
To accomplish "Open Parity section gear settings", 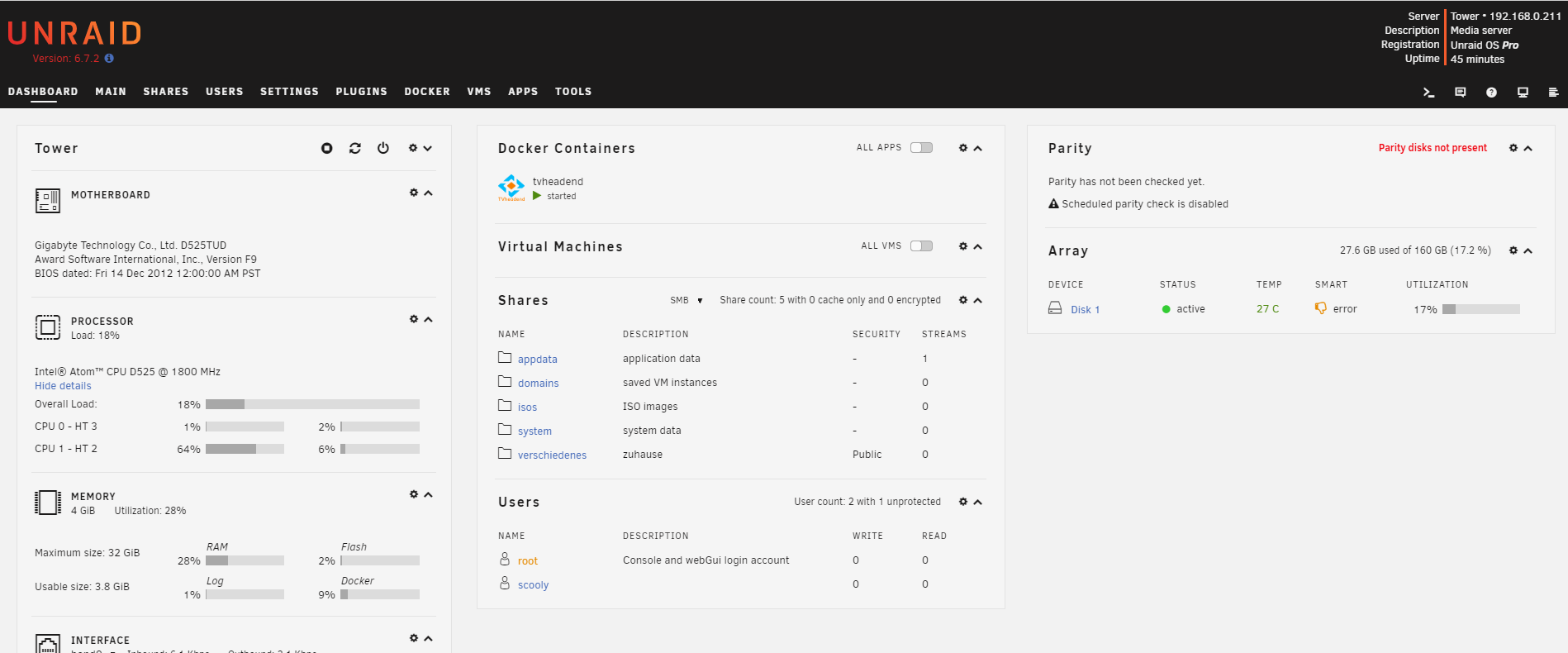I will pyautogui.click(x=1513, y=148).
